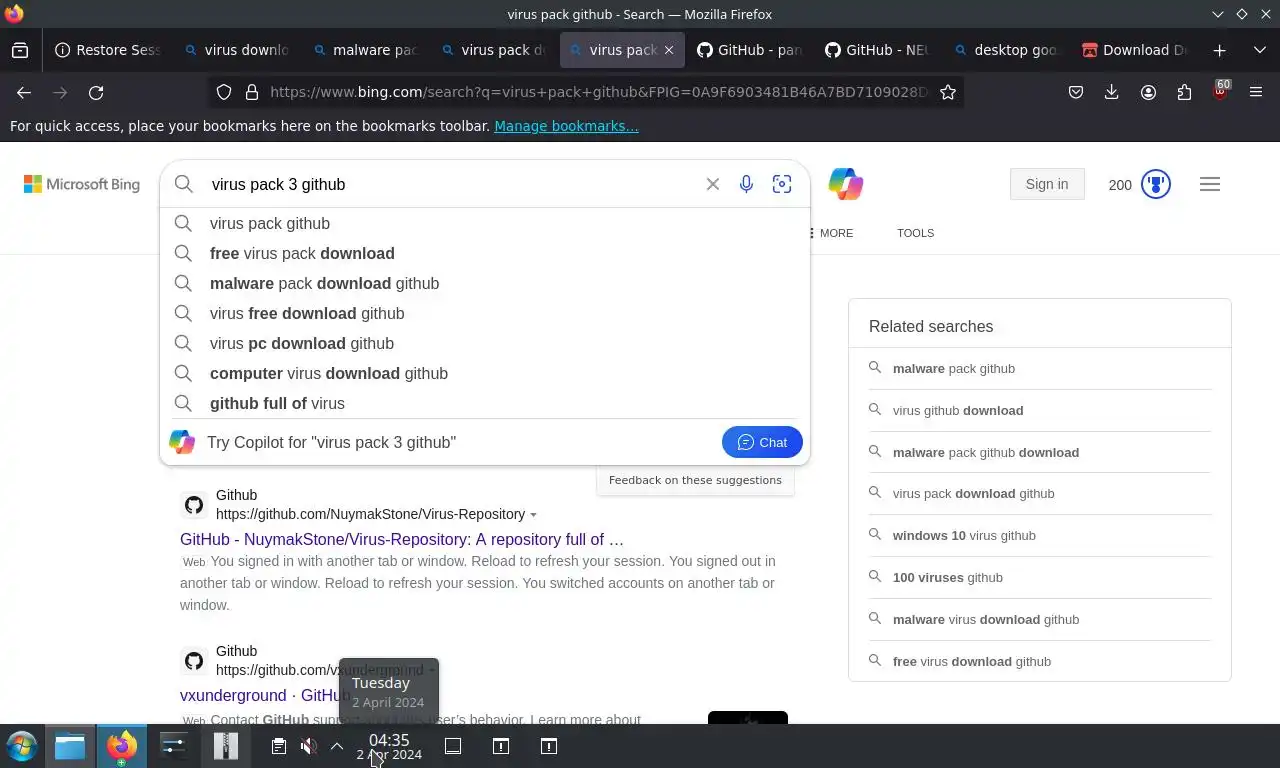Open the Microsoft Rewards medal icon

1156,184
